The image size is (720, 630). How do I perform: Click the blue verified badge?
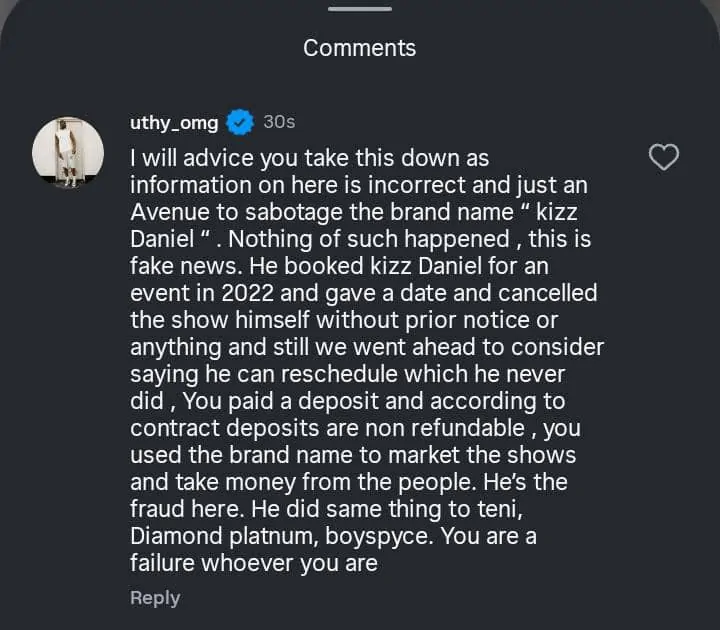pyautogui.click(x=240, y=122)
